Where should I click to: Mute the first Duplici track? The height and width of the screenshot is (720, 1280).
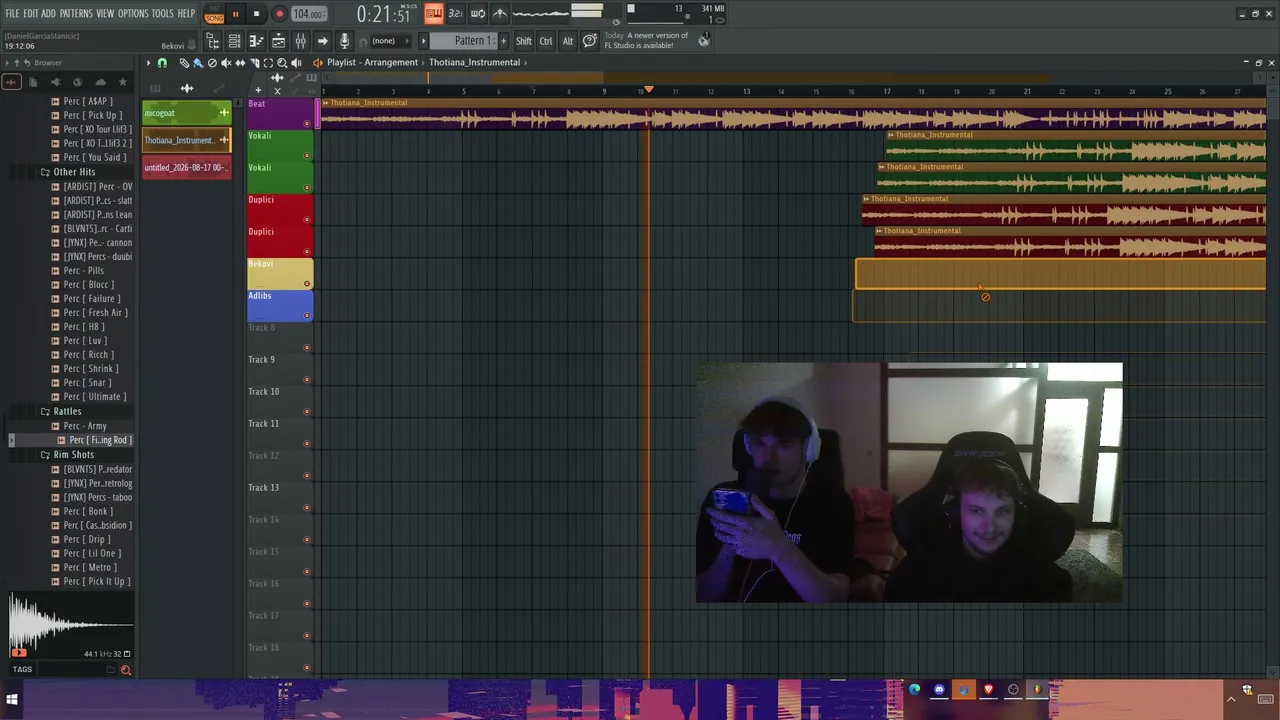[x=307, y=220]
